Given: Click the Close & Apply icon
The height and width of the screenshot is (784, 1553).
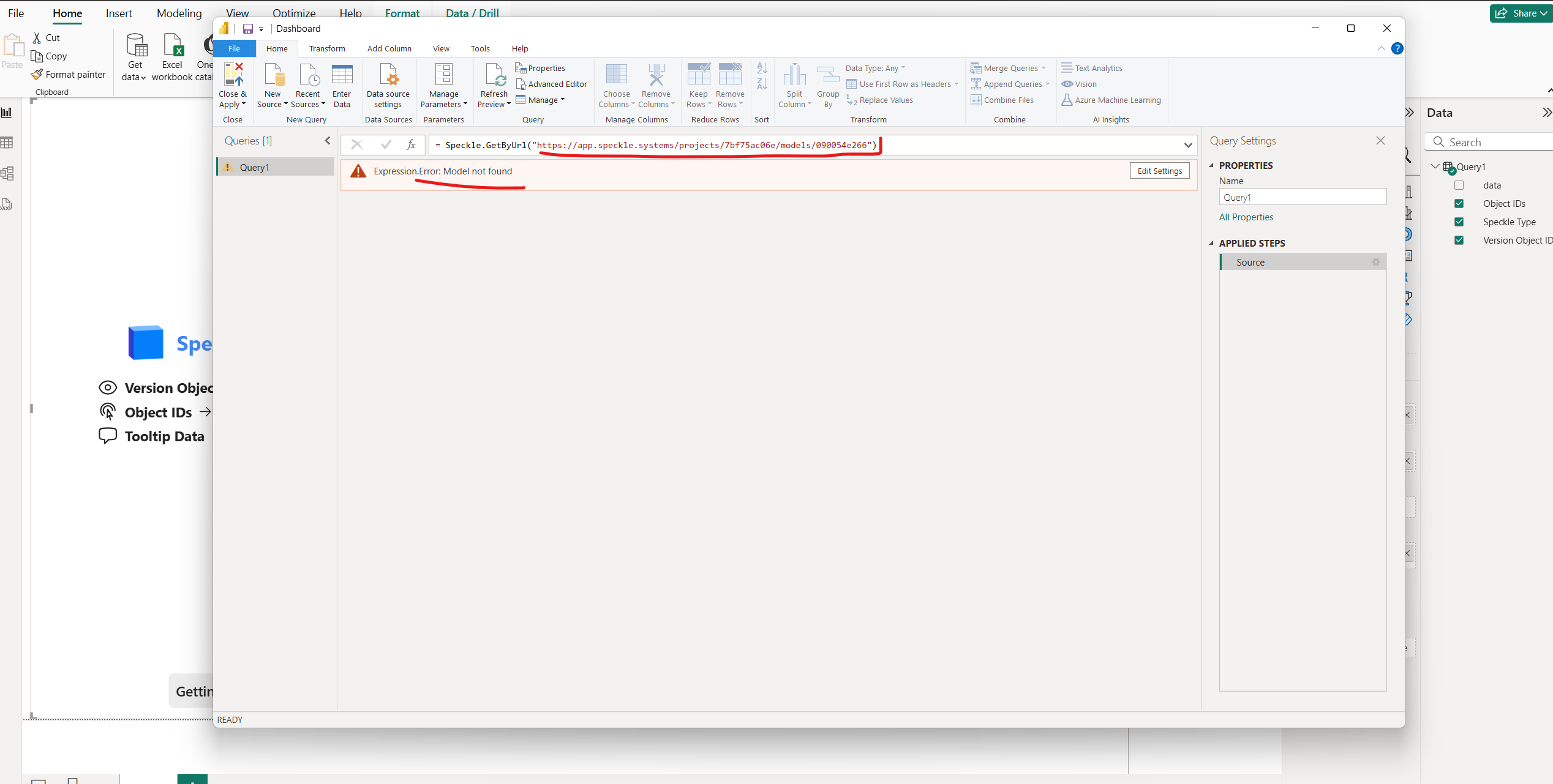Looking at the screenshot, I should point(233,75).
